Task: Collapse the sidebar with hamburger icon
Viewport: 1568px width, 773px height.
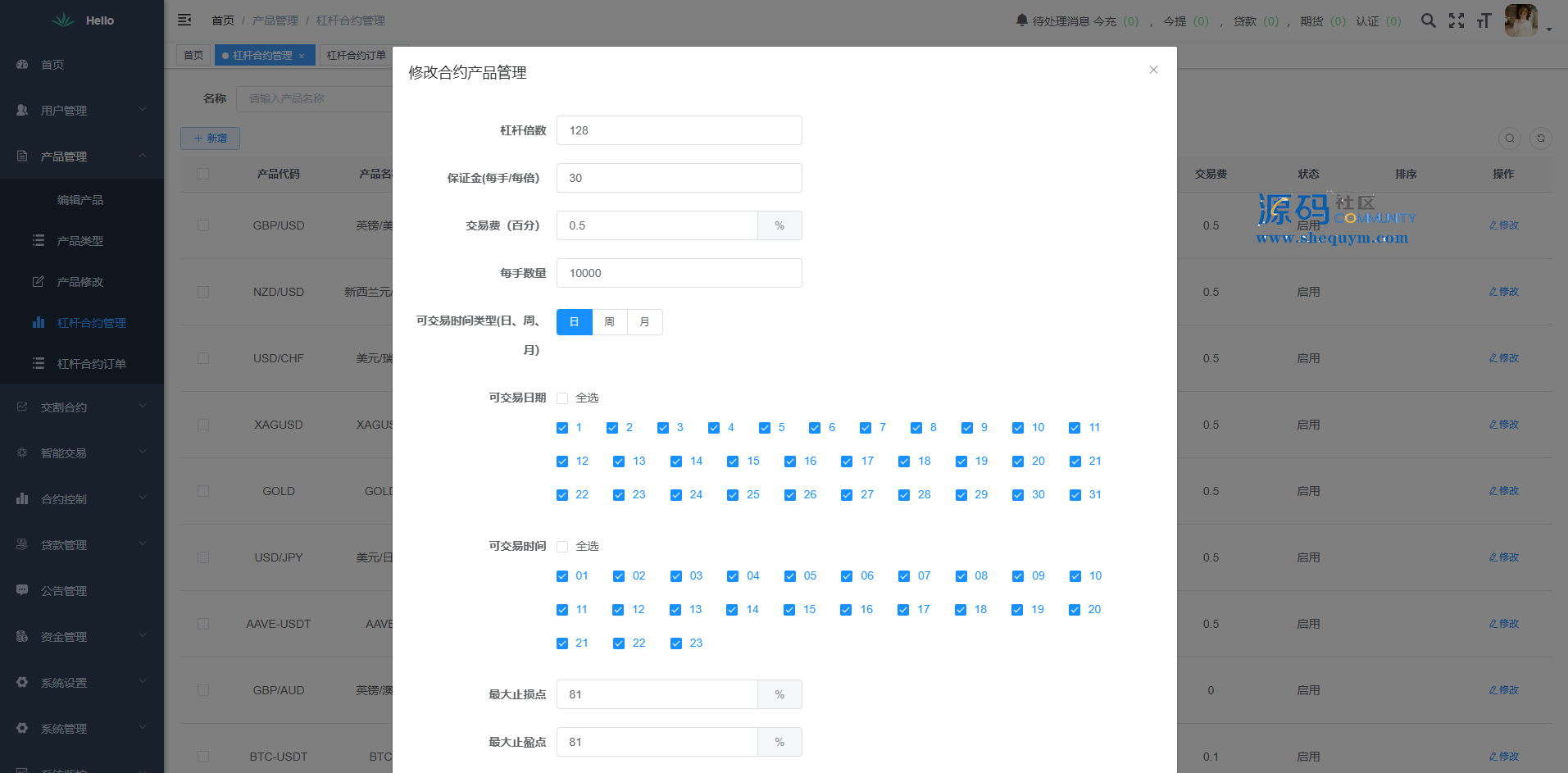Action: coord(184,20)
